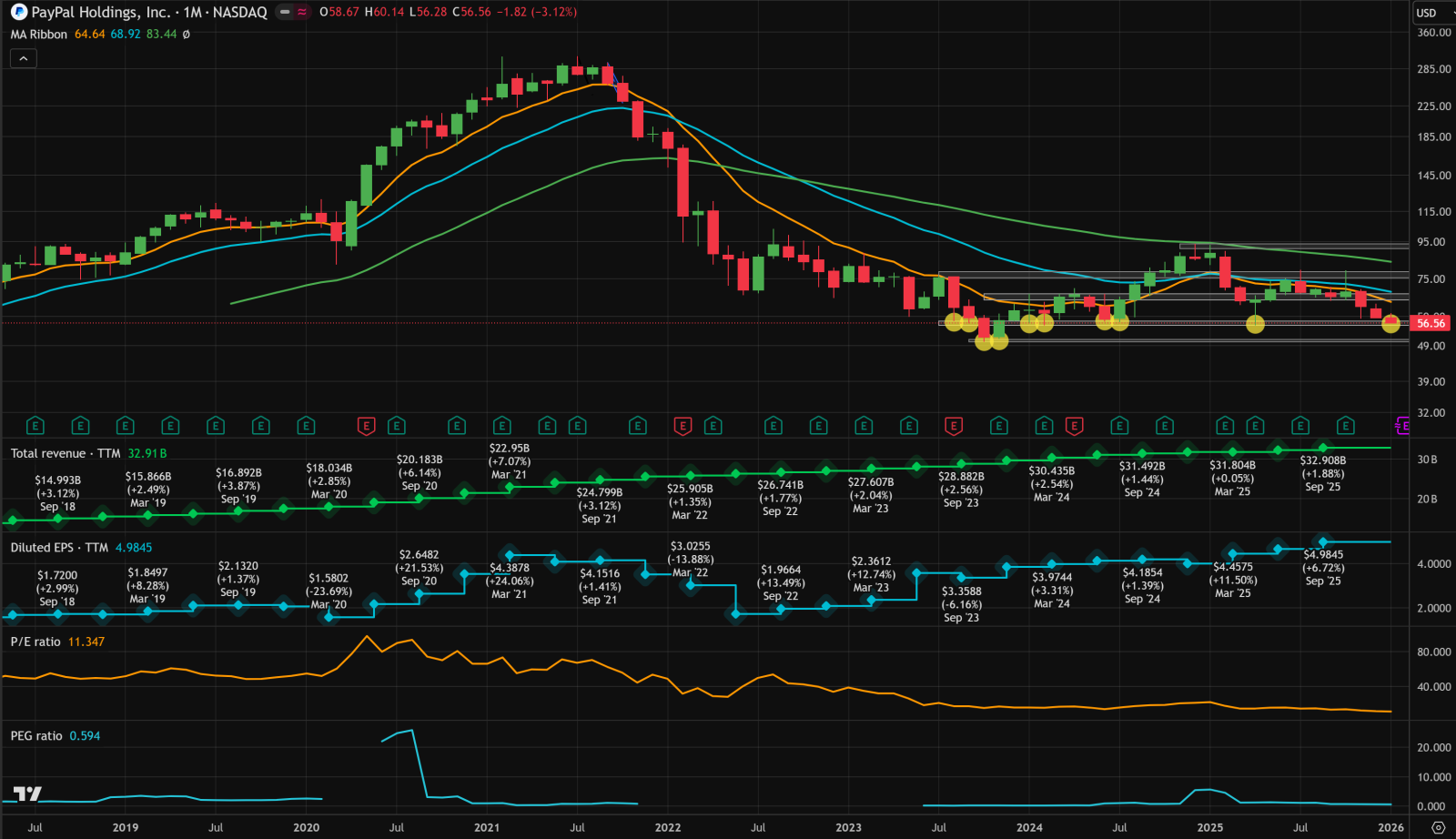This screenshot has height=839, width=1456.
Task: Click the green earnings marker for July 2021
Action: (x=577, y=426)
